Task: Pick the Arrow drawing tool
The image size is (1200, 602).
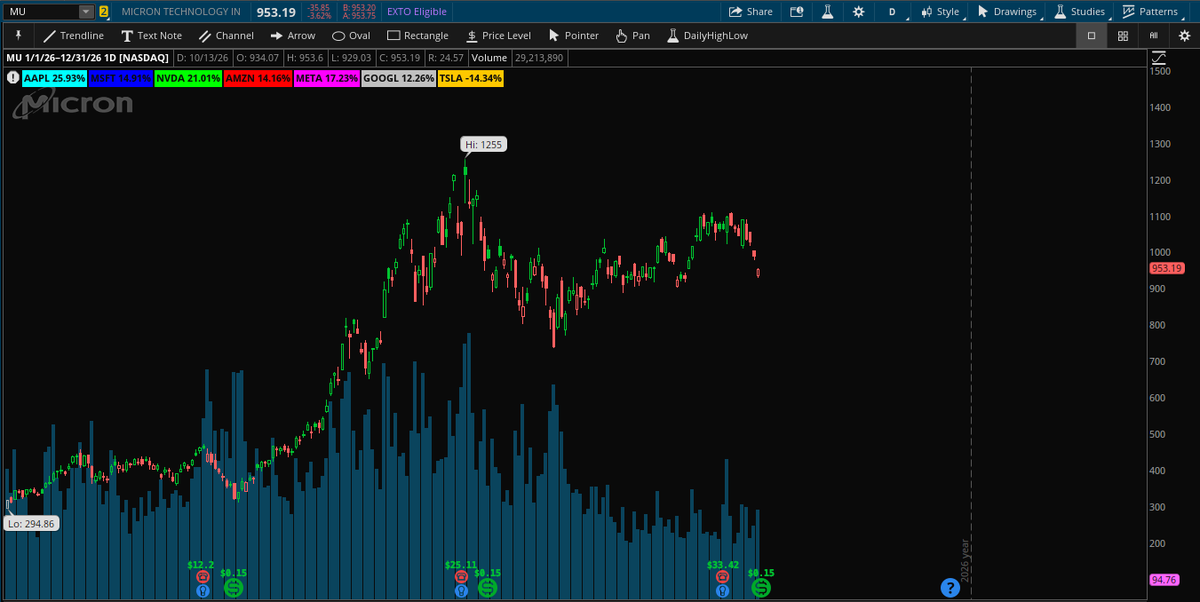Action: pos(293,35)
